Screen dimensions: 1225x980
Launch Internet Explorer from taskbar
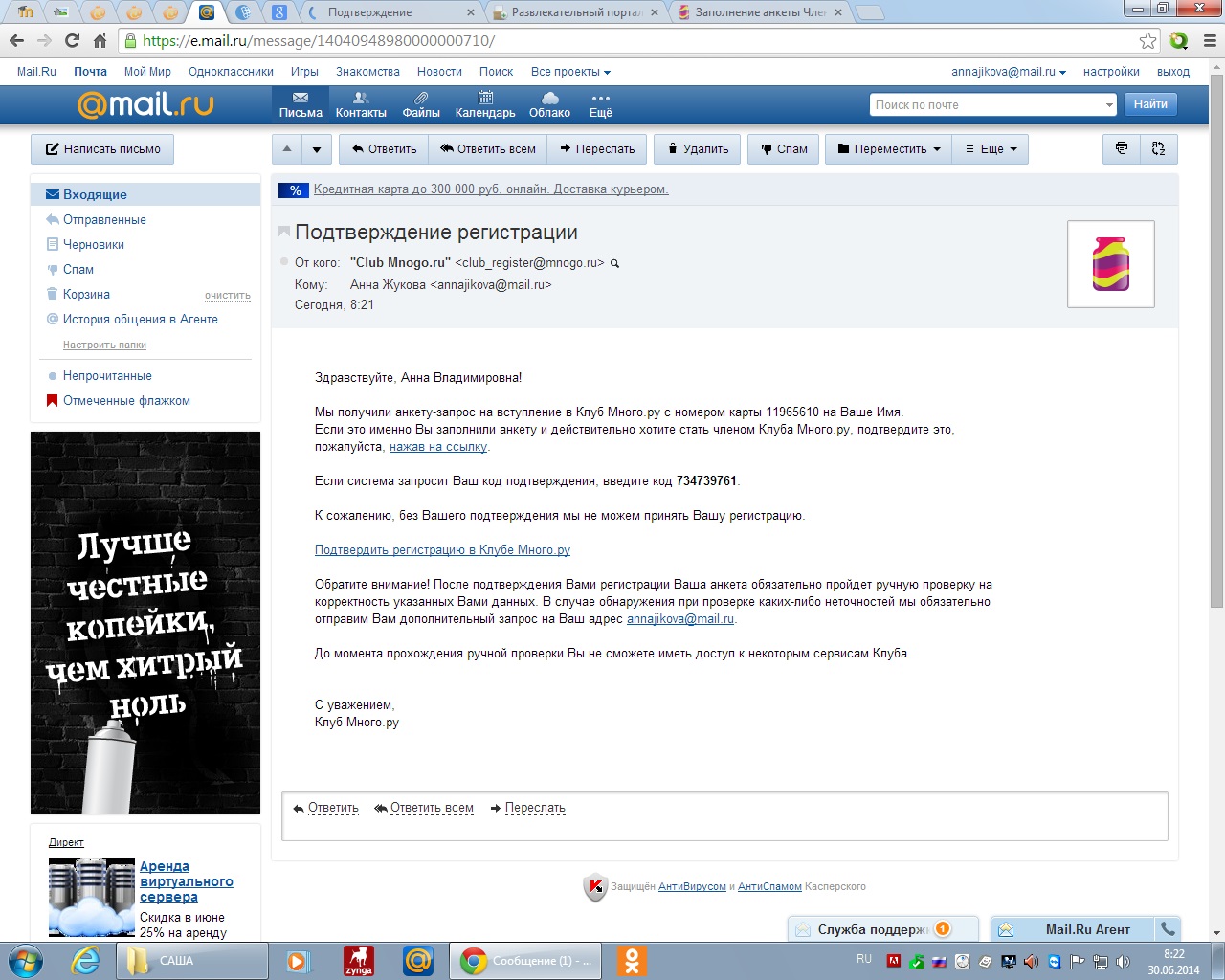coord(86,961)
